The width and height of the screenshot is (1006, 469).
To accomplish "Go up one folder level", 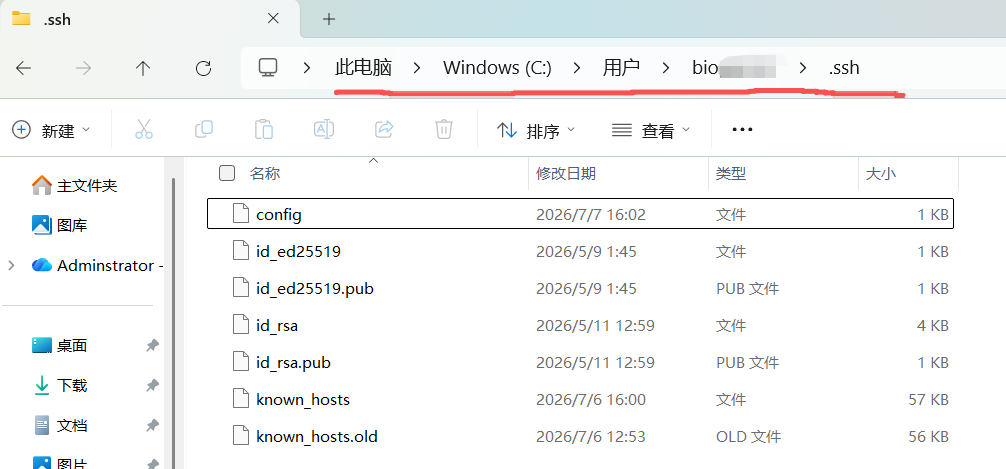I will pos(143,68).
